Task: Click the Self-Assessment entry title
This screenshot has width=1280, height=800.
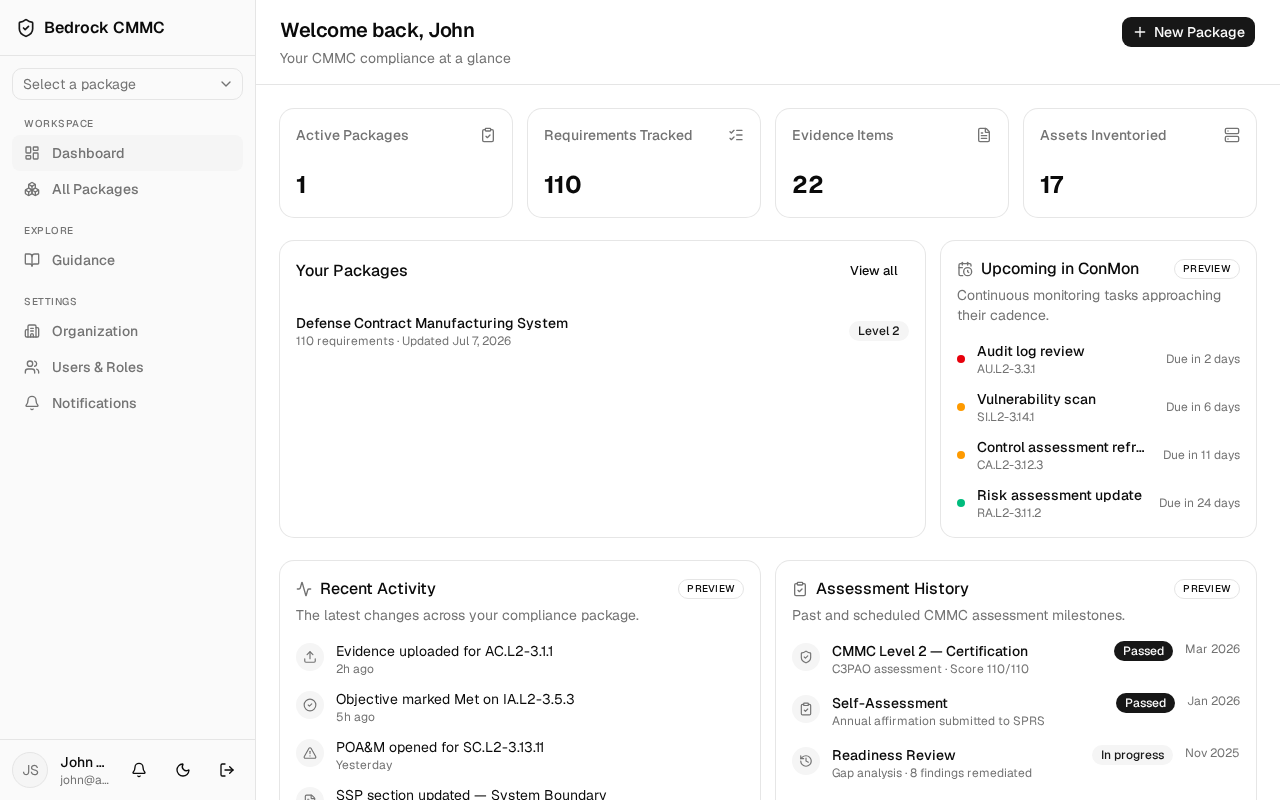Action: coord(890,703)
